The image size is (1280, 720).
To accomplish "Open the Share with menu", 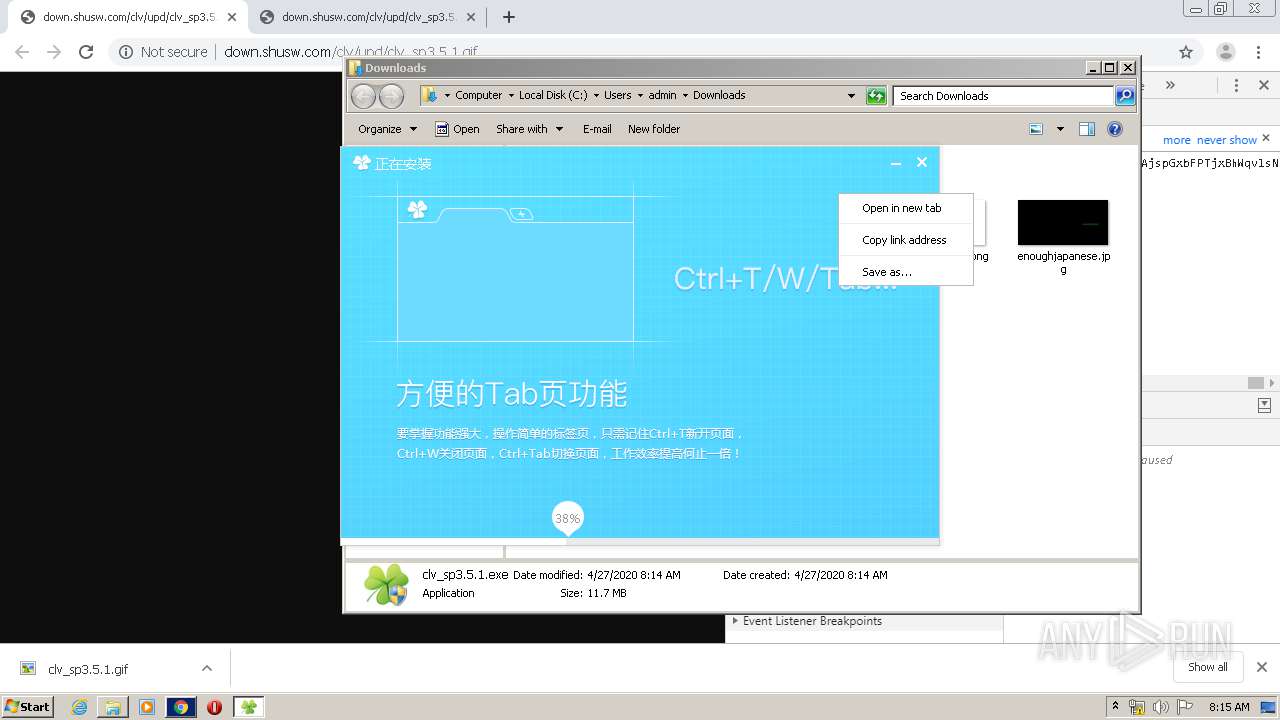I will [x=529, y=129].
